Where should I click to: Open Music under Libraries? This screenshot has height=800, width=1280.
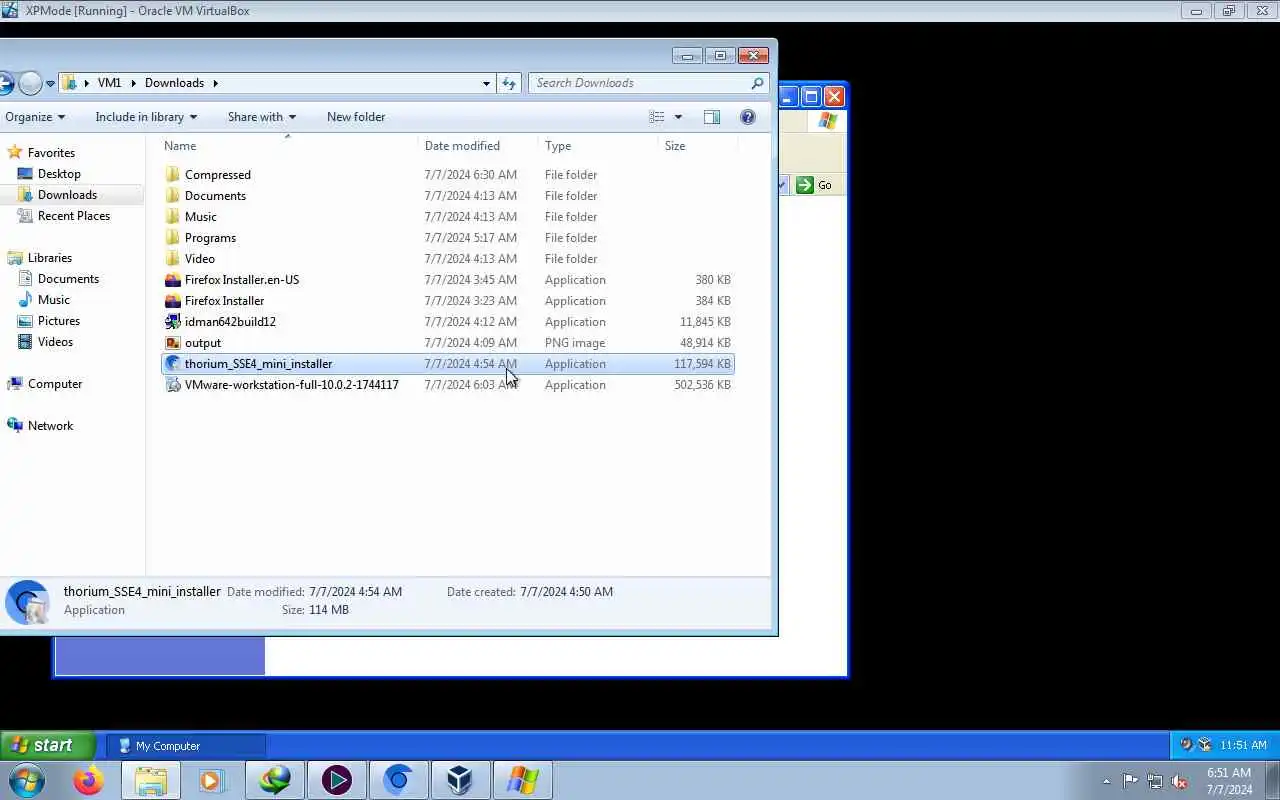tap(54, 300)
